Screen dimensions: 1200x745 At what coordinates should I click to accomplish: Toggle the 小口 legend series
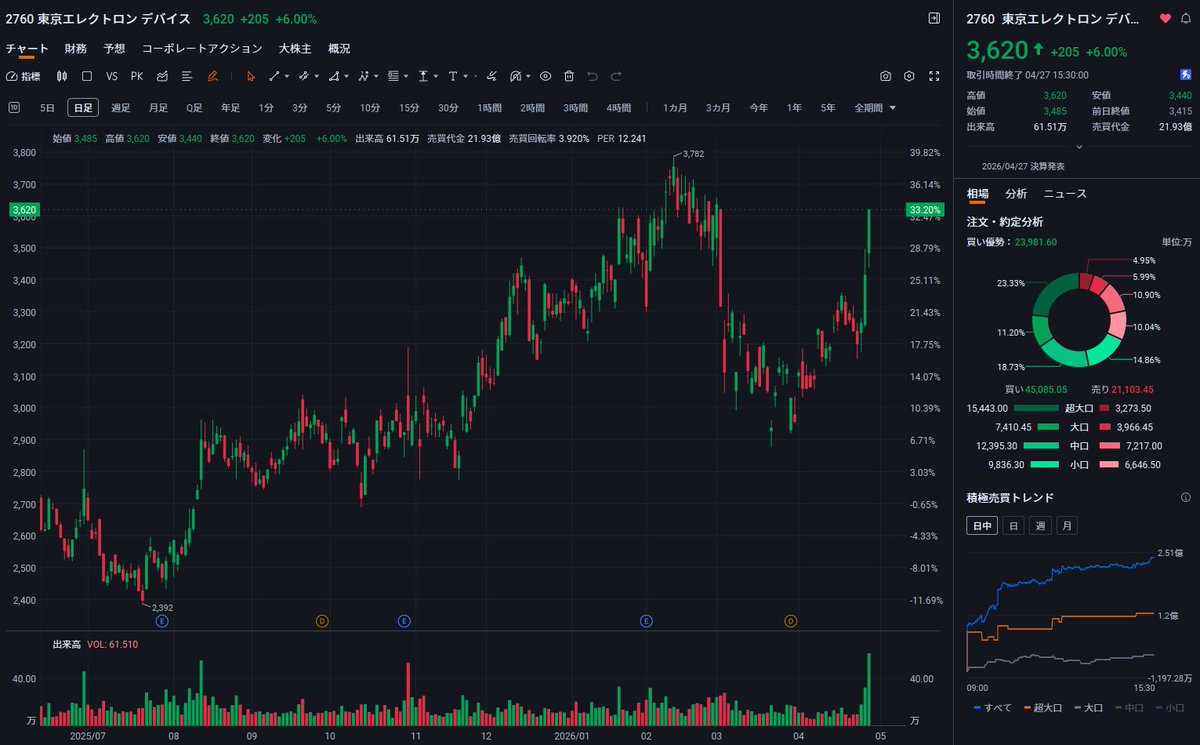1168,708
